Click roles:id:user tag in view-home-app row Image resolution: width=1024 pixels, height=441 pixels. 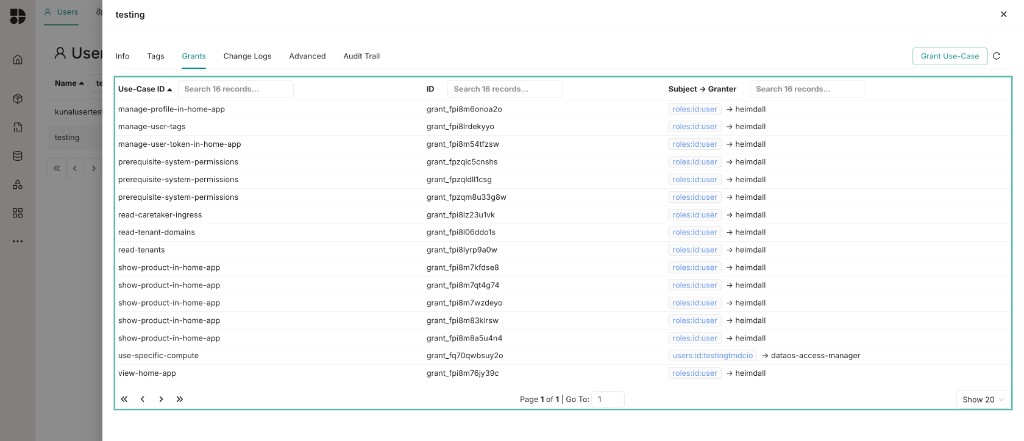tap(695, 374)
